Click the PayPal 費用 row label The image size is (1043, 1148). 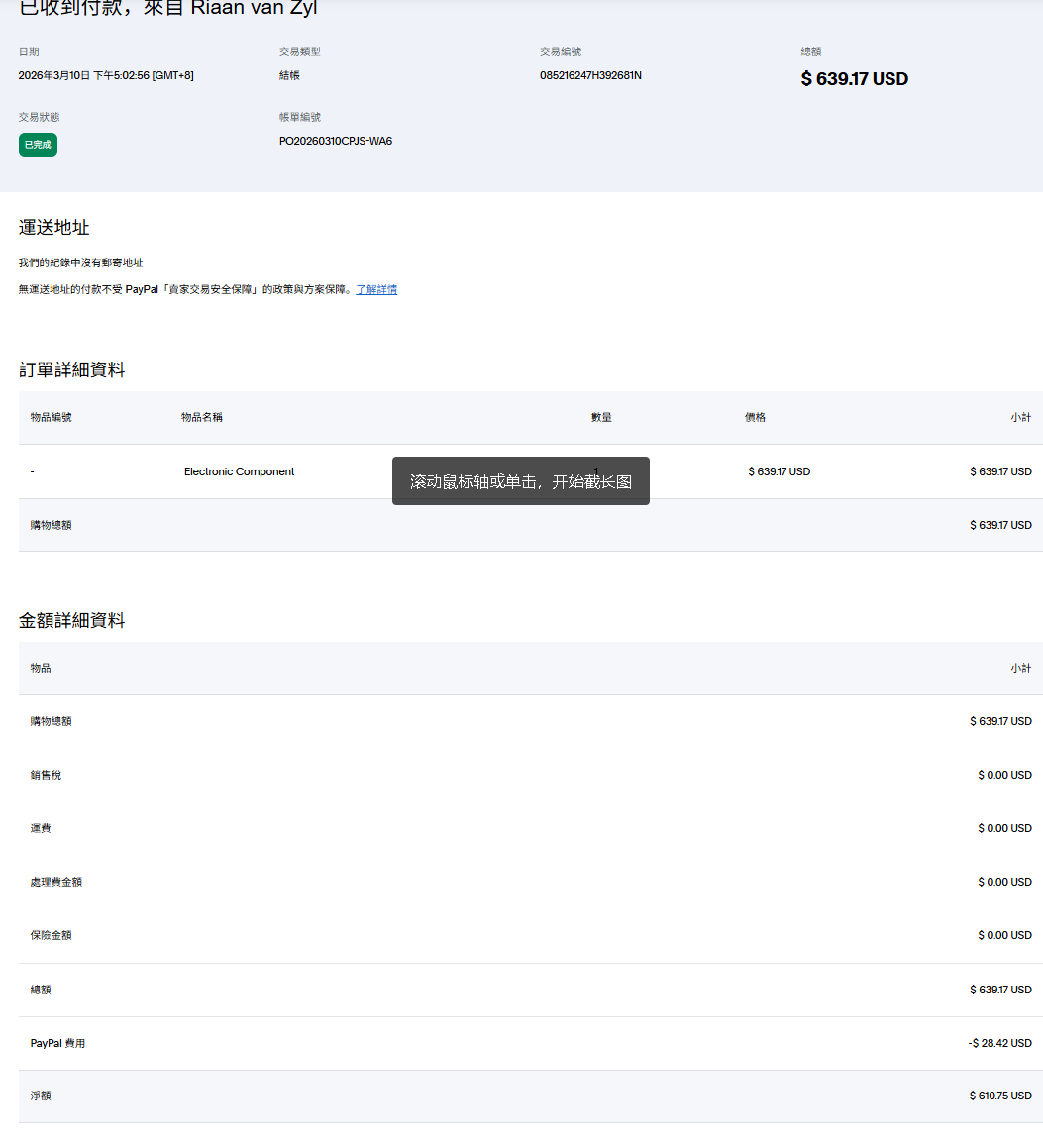coord(57,1043)
